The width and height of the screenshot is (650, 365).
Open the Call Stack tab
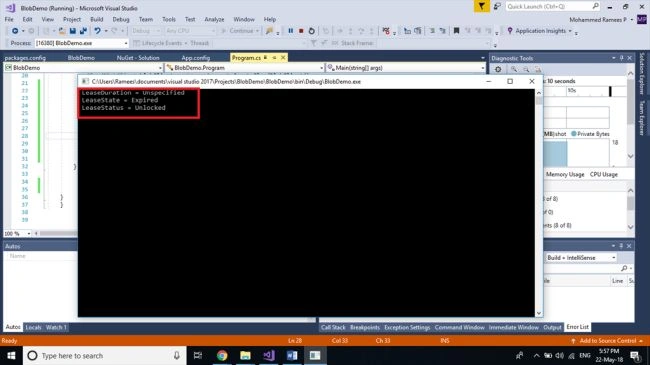pos(333,327)
